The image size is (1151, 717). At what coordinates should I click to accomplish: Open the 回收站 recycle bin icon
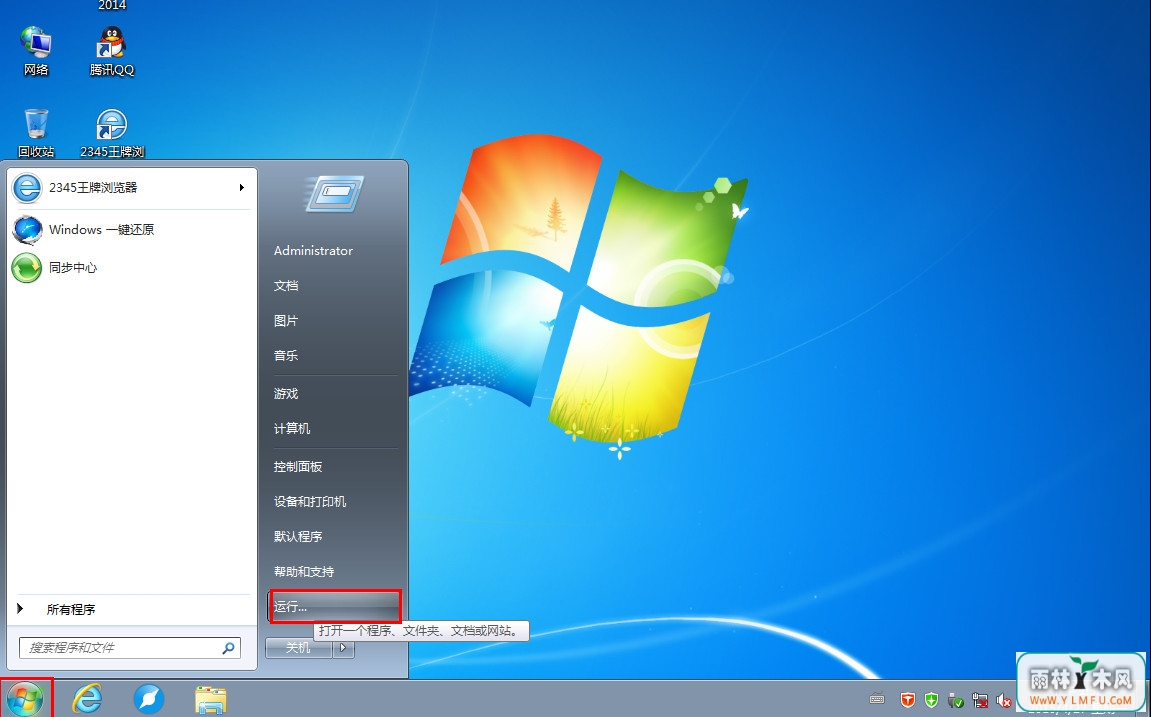pyautogui.click(x=36, y=133)
